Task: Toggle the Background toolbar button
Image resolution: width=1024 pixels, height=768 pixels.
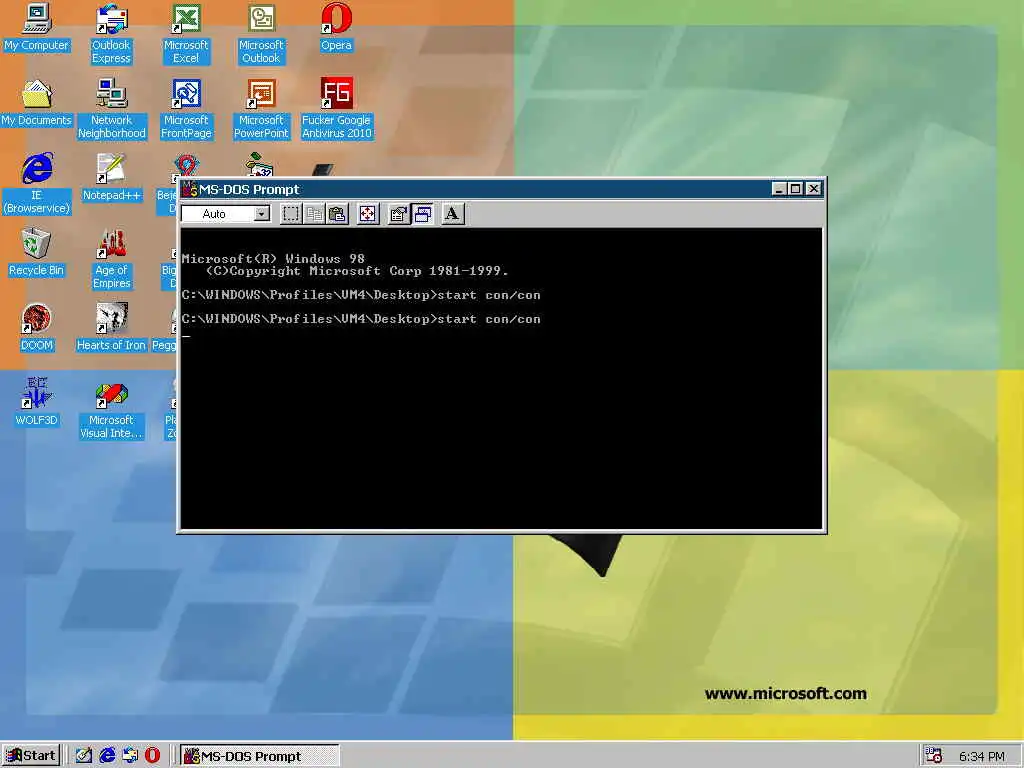Action: point(423,214)
